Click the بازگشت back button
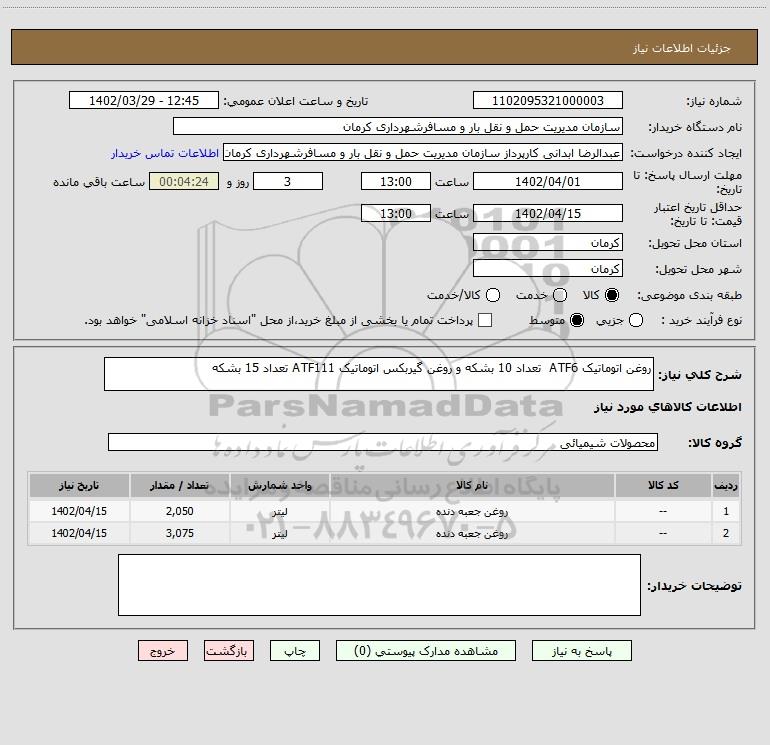The image size is (770, 745). [227, 651]
